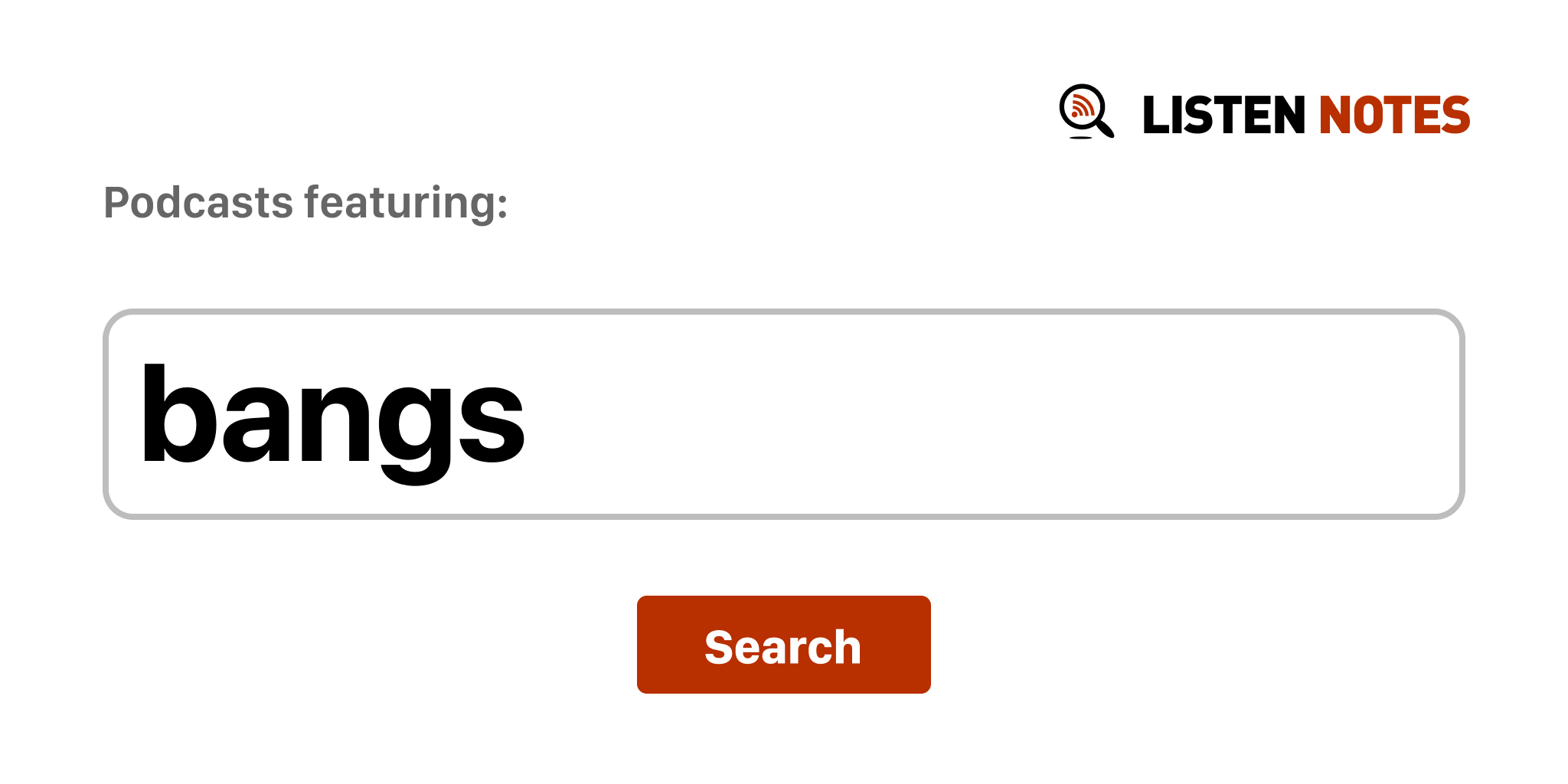Click the circular lens of the Listen Notes logo

point(1083,107)
